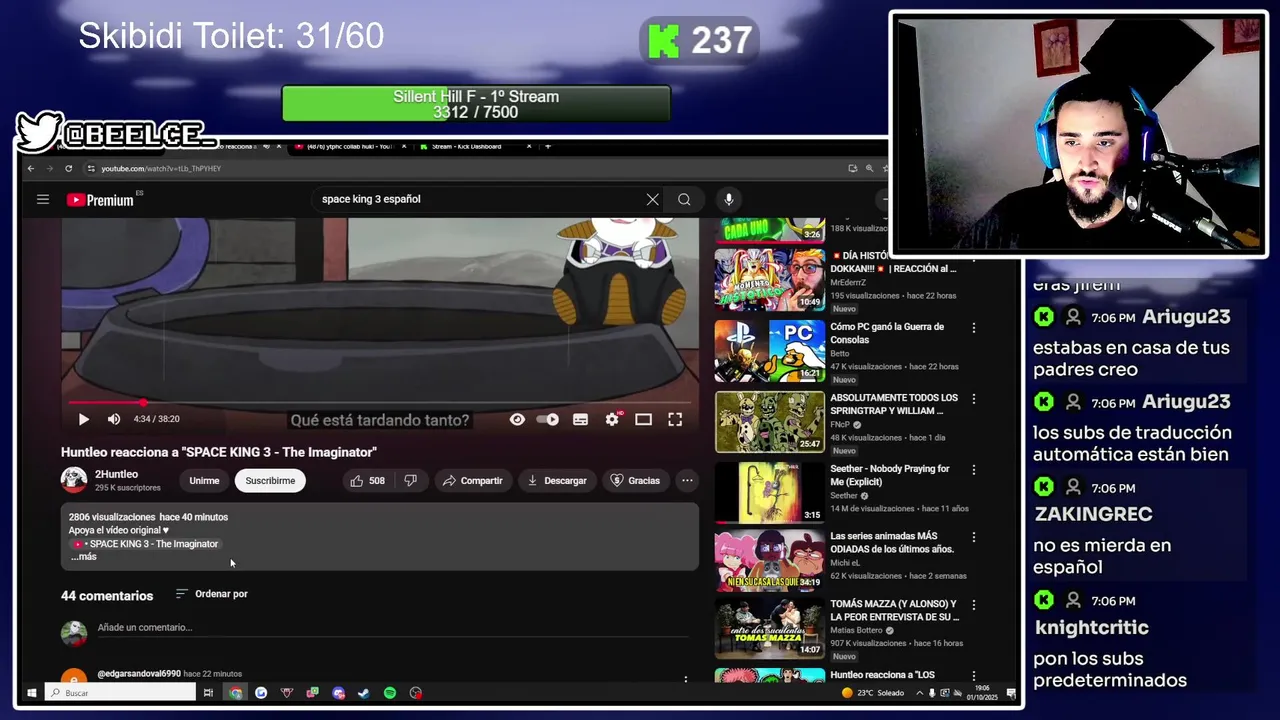Share the video via Compartir
Screen dimensions: 1280x720
[x=472, y=481]
